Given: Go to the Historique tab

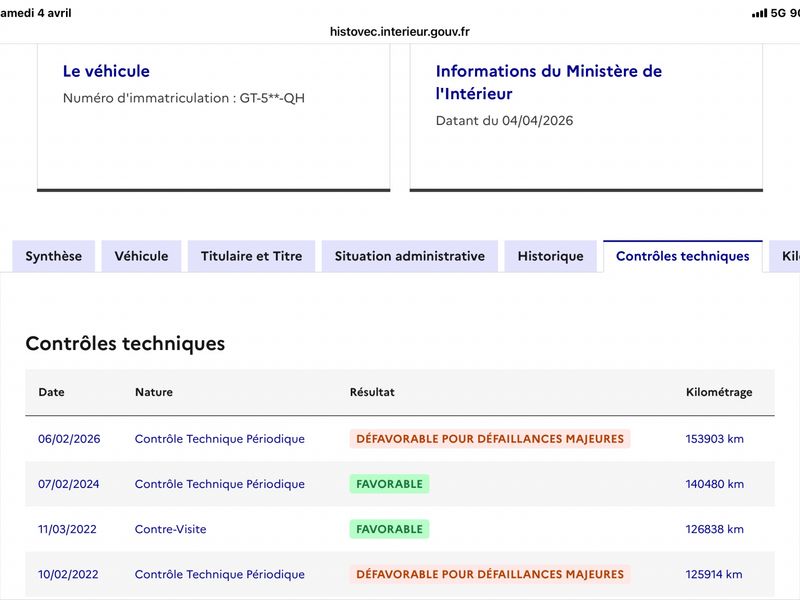Looking at the screenshot, I should [x=550, y=256].
